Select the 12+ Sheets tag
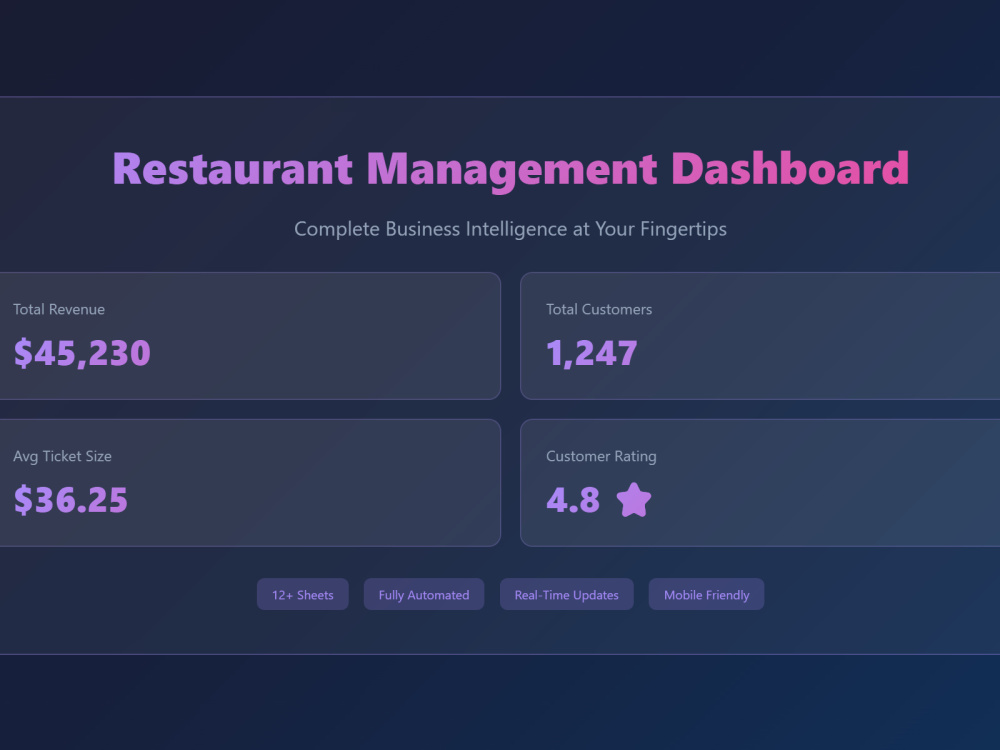Screen dimensions: 1000x750 tap(303, 594)
